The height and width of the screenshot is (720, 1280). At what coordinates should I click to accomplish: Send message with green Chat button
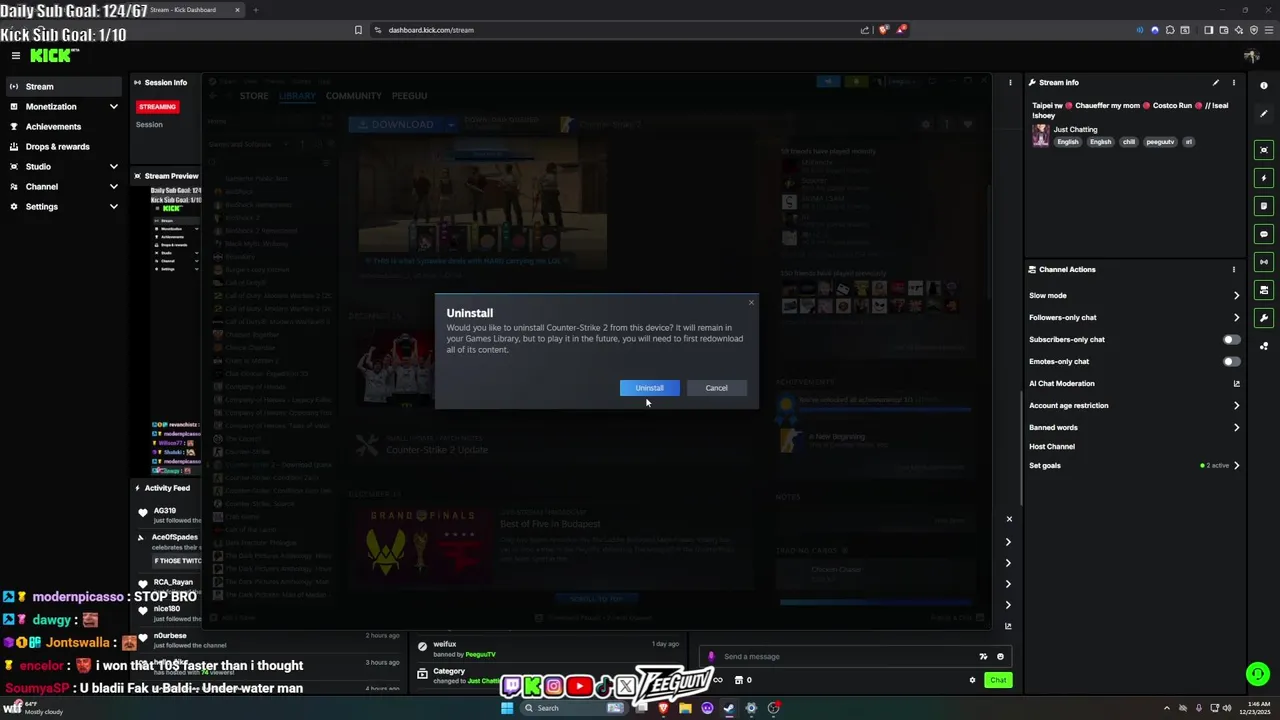point(998,680)
